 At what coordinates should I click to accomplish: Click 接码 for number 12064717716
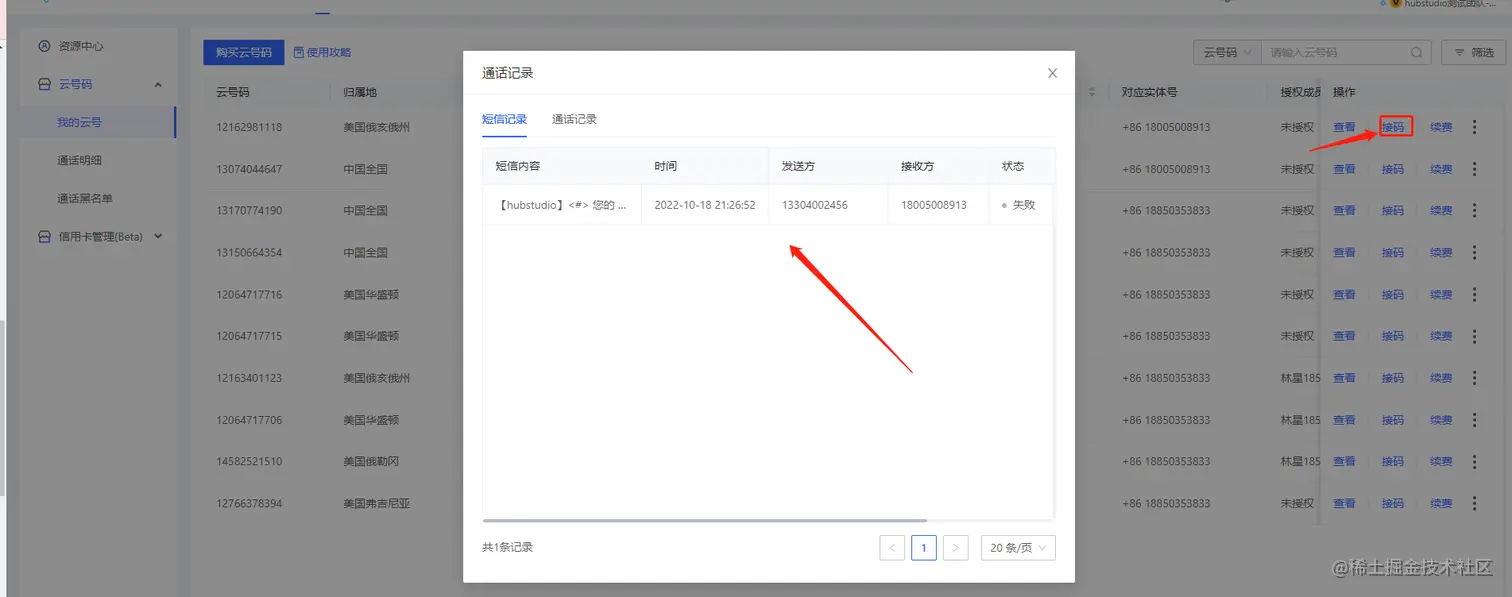coord(1393,295)
